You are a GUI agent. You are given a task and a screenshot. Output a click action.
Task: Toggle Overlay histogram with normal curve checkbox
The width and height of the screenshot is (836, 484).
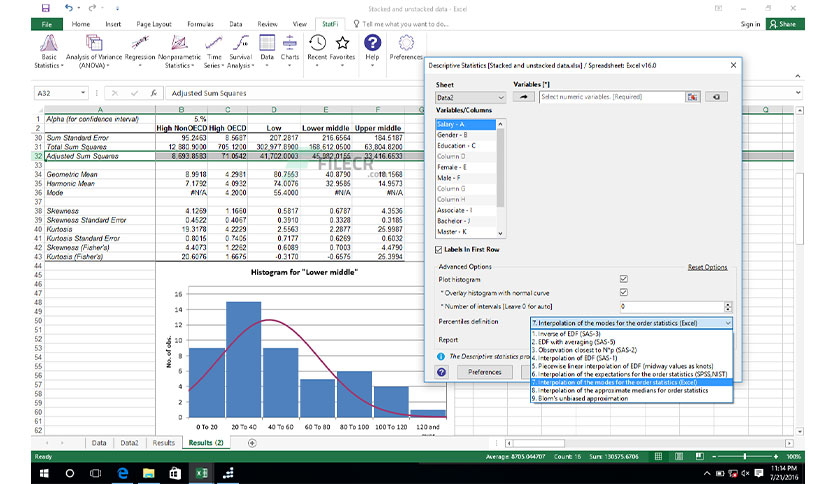[623, 292]
